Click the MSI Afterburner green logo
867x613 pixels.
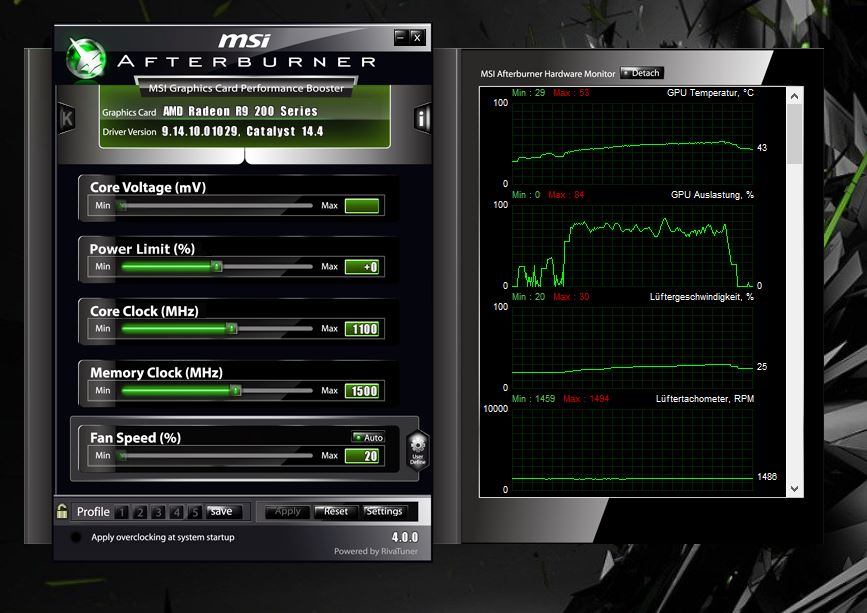pos(86,58)
